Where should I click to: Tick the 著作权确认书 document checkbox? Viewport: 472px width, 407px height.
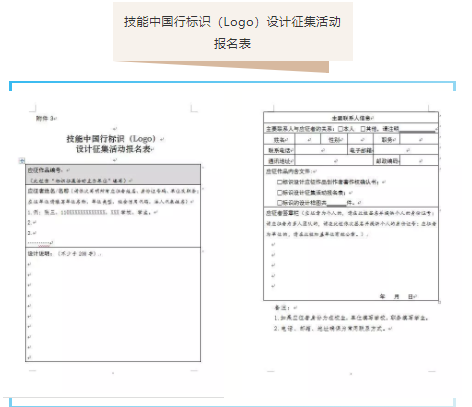click(280, 182)
